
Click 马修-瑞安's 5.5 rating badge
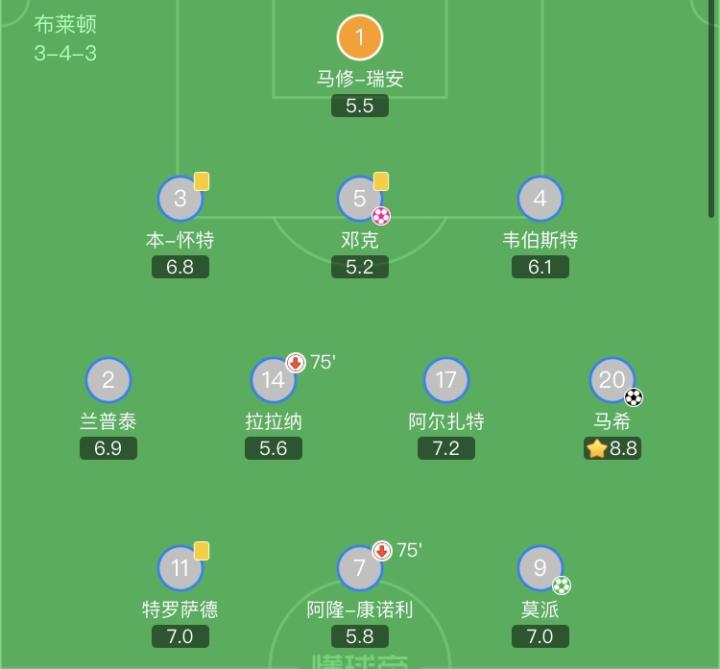pos(360,106)
